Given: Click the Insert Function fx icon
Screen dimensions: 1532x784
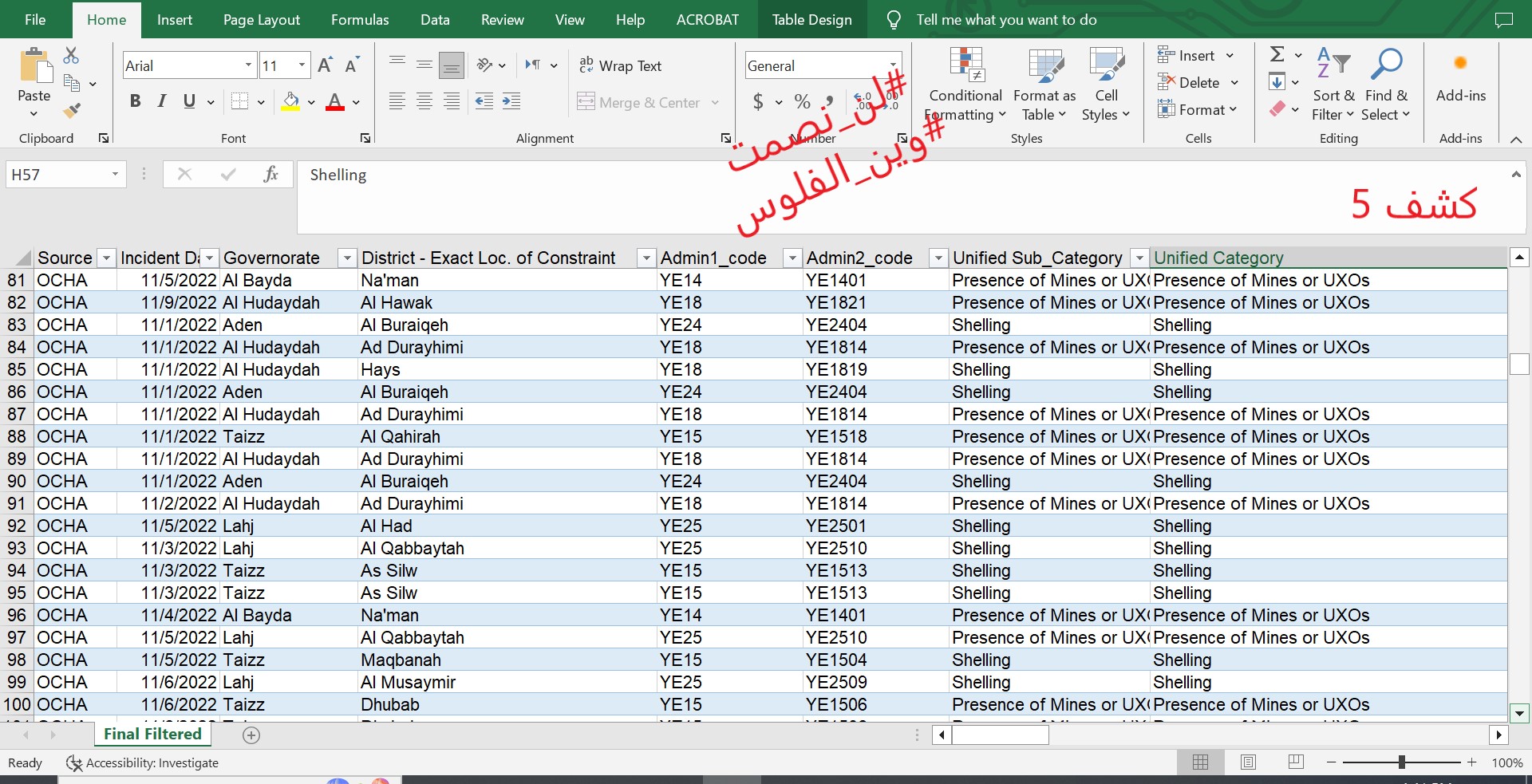Looking at the screenshot, I should [x=270, y=174].
